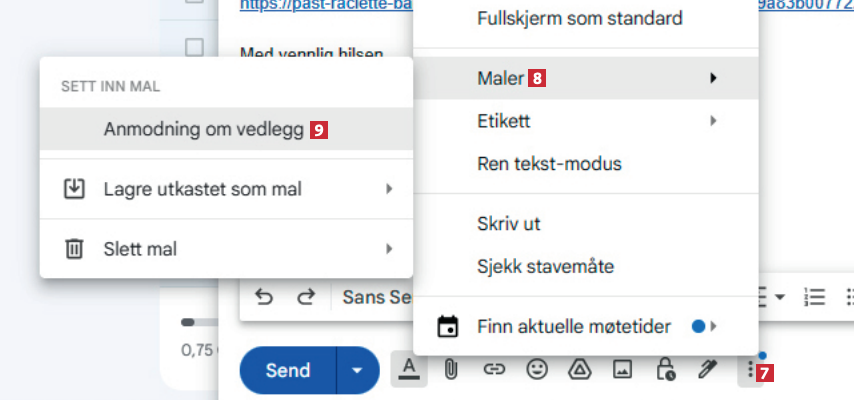Click the redo arrow icon
Screen dimensions: 854x400
pos(305,297)
